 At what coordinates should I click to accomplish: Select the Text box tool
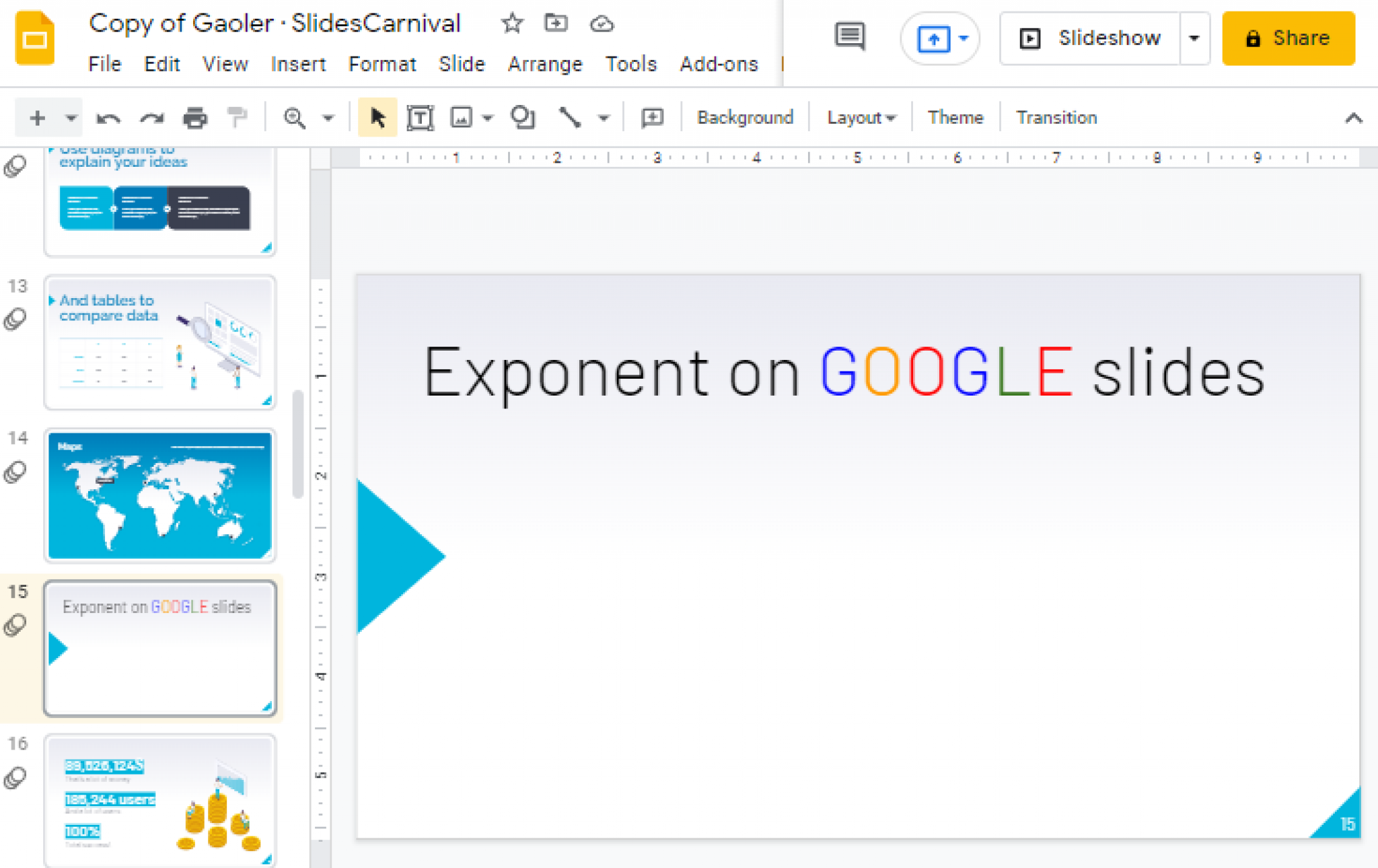pos(420,118)
